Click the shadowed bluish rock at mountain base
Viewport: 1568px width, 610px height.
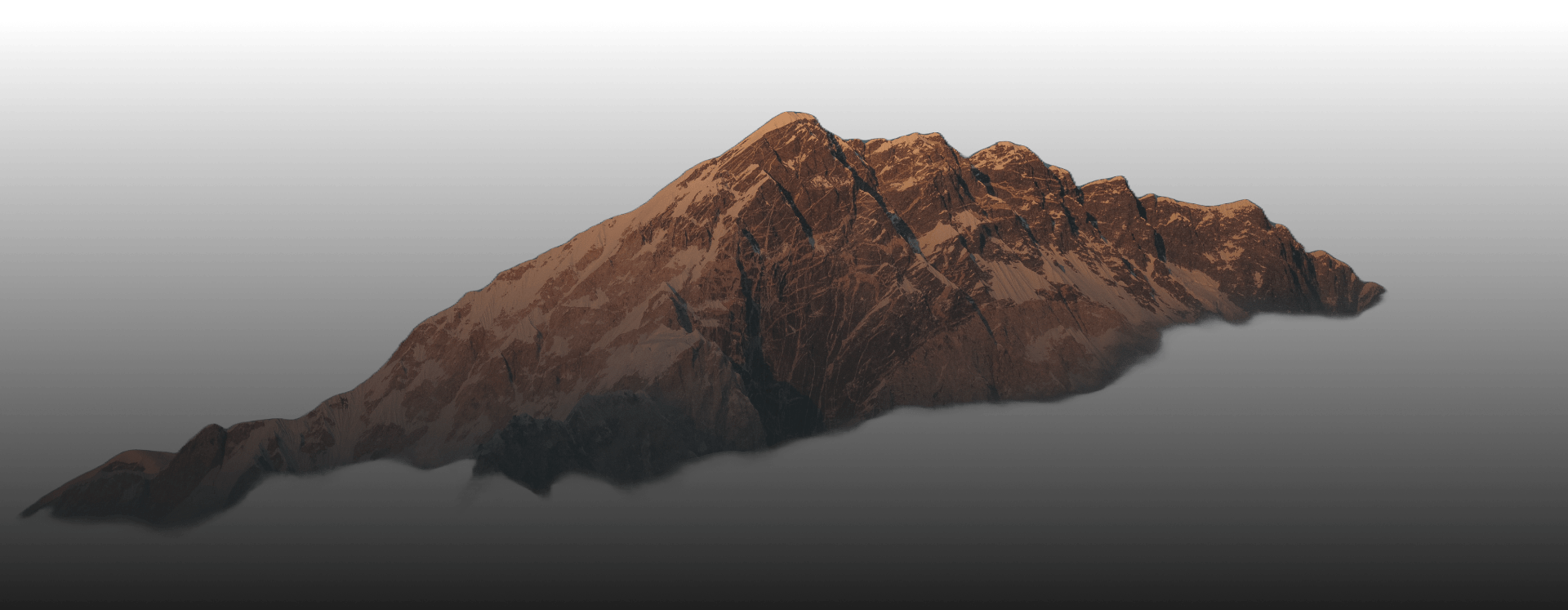[x=539, y=449]
